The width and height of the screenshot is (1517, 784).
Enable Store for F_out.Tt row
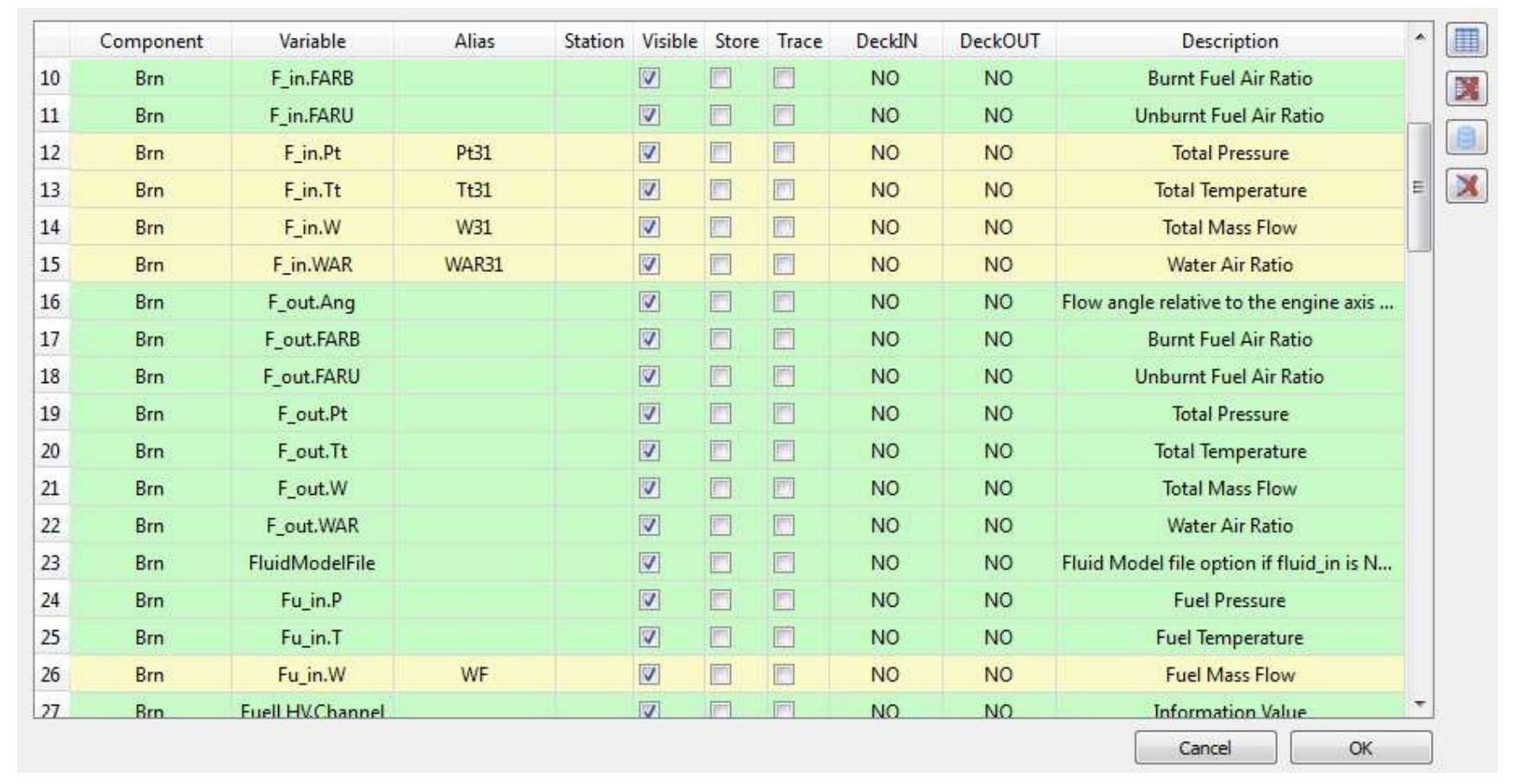pyautogui.click(x=720, y=451)
